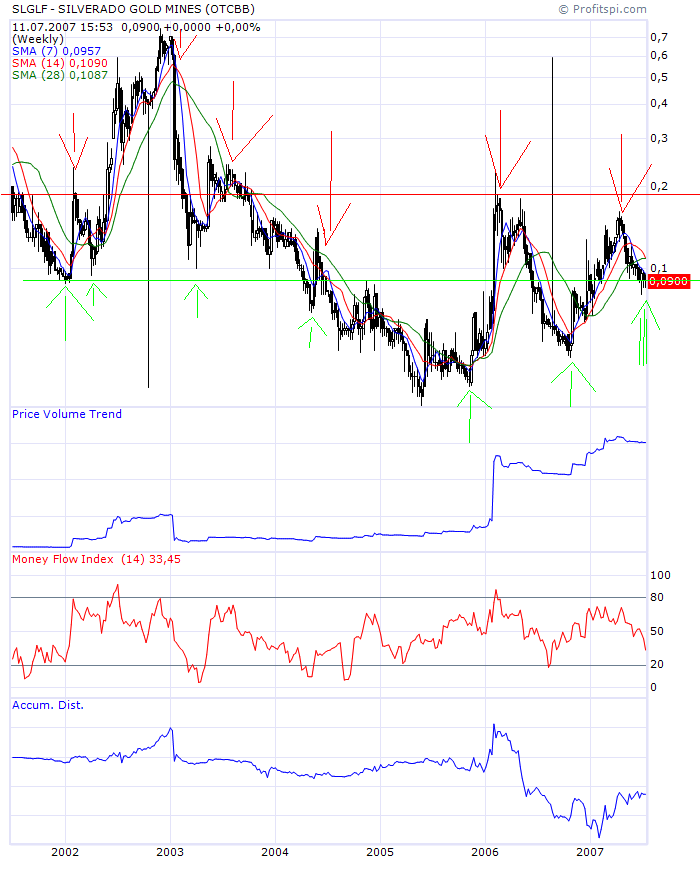Click the 2007 year label on time axis
The image size is (700, 875).
pos(590,852)
